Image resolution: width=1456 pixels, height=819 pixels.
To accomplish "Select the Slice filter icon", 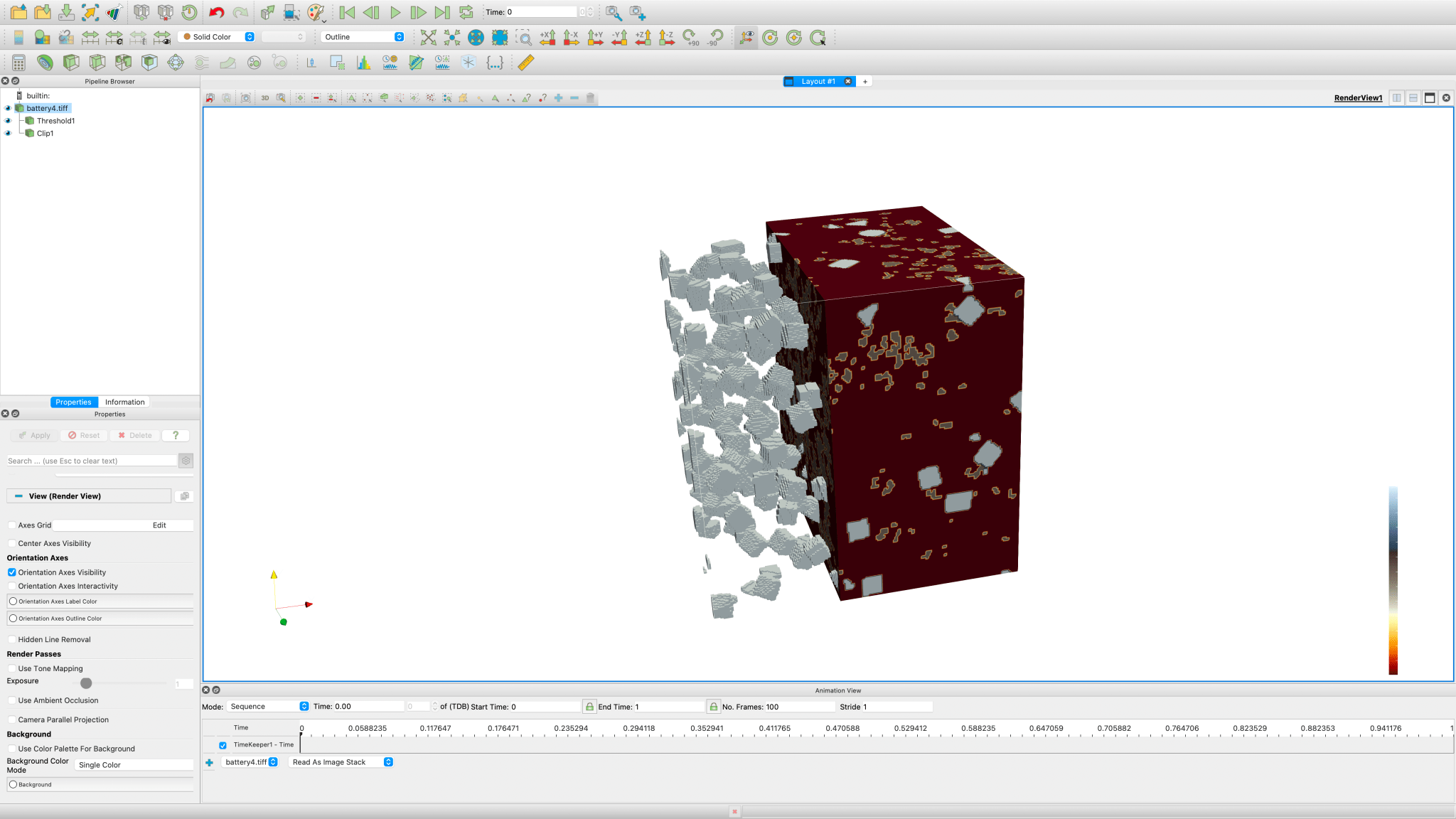I will coord(97,63).
